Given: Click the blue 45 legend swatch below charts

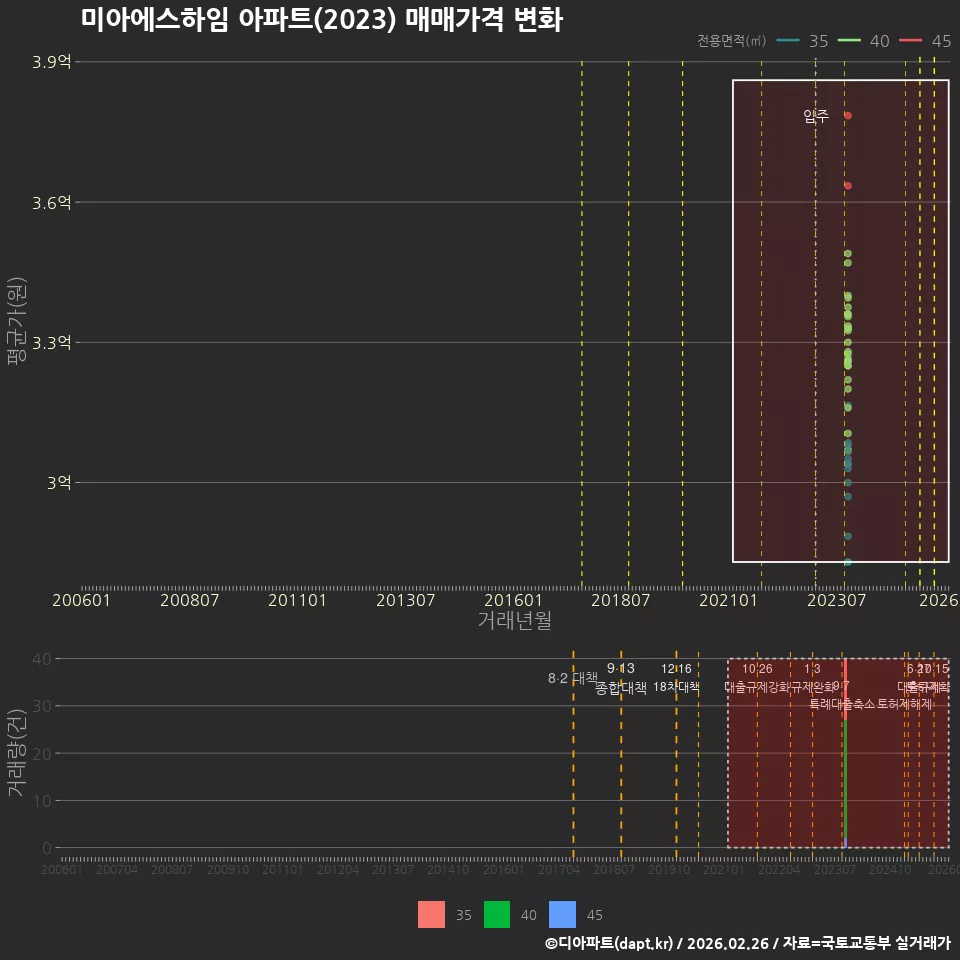Looking at the screenshot, I should tap(562, 914).
